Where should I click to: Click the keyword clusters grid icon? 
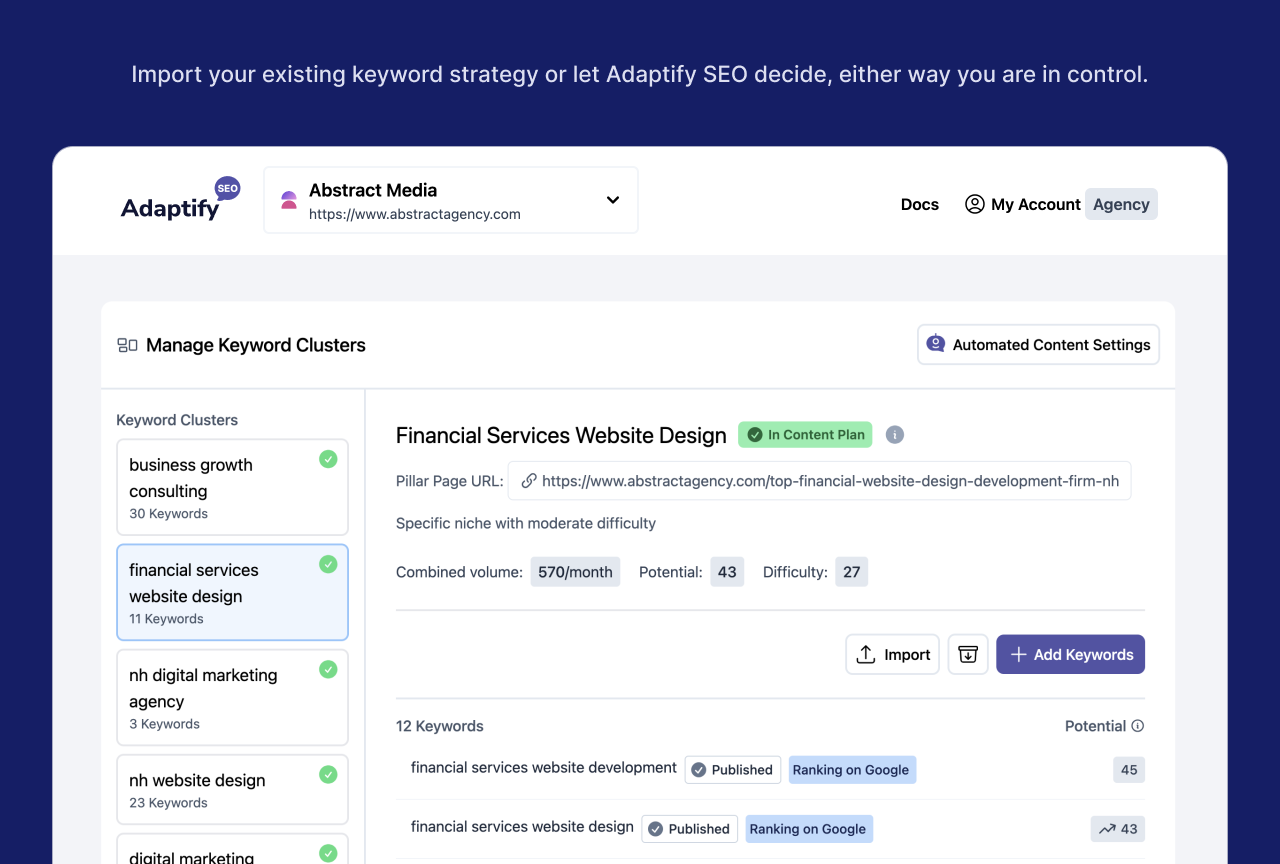click(x=126, y=344)
